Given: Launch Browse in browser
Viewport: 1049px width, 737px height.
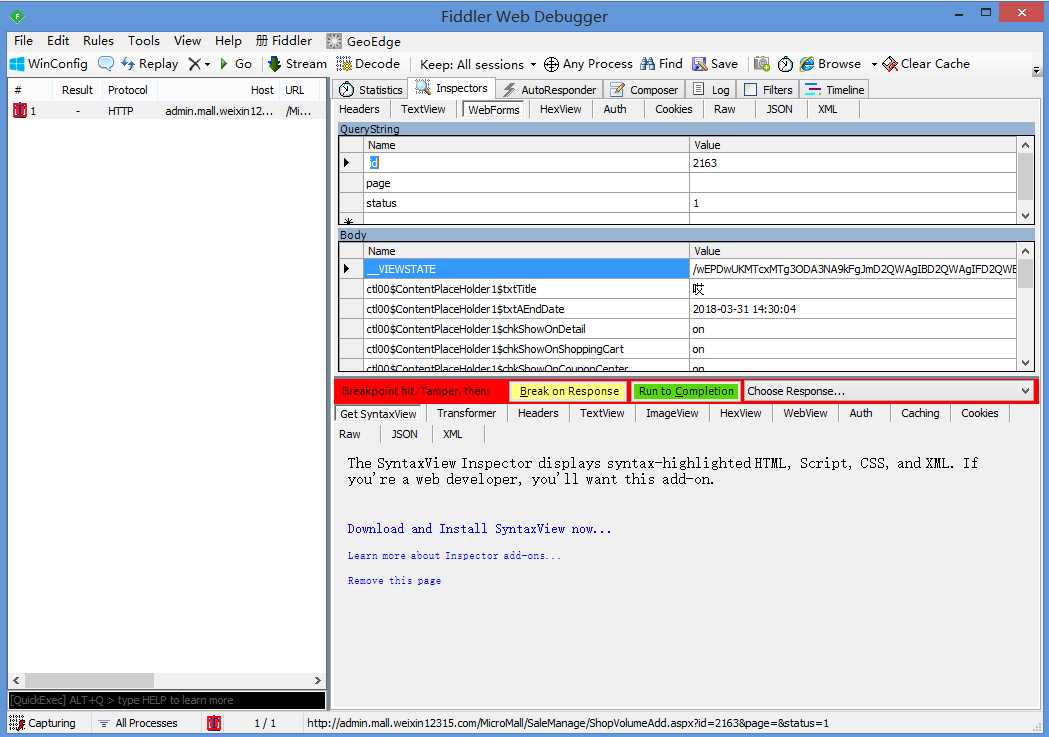Looking at the screenshot, I should 830,64.
